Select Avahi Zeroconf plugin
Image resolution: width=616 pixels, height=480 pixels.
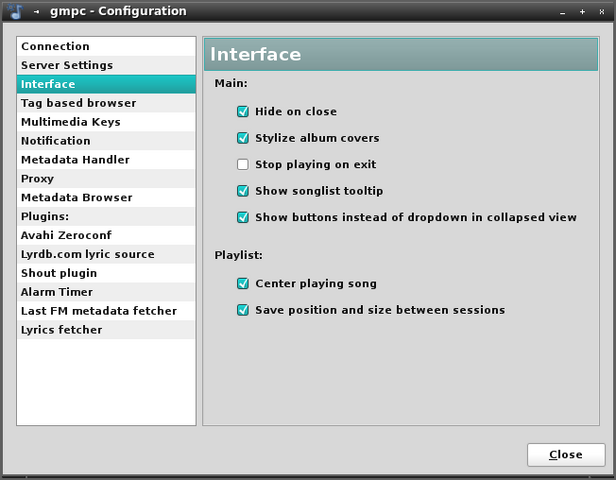tap(106, 235)
